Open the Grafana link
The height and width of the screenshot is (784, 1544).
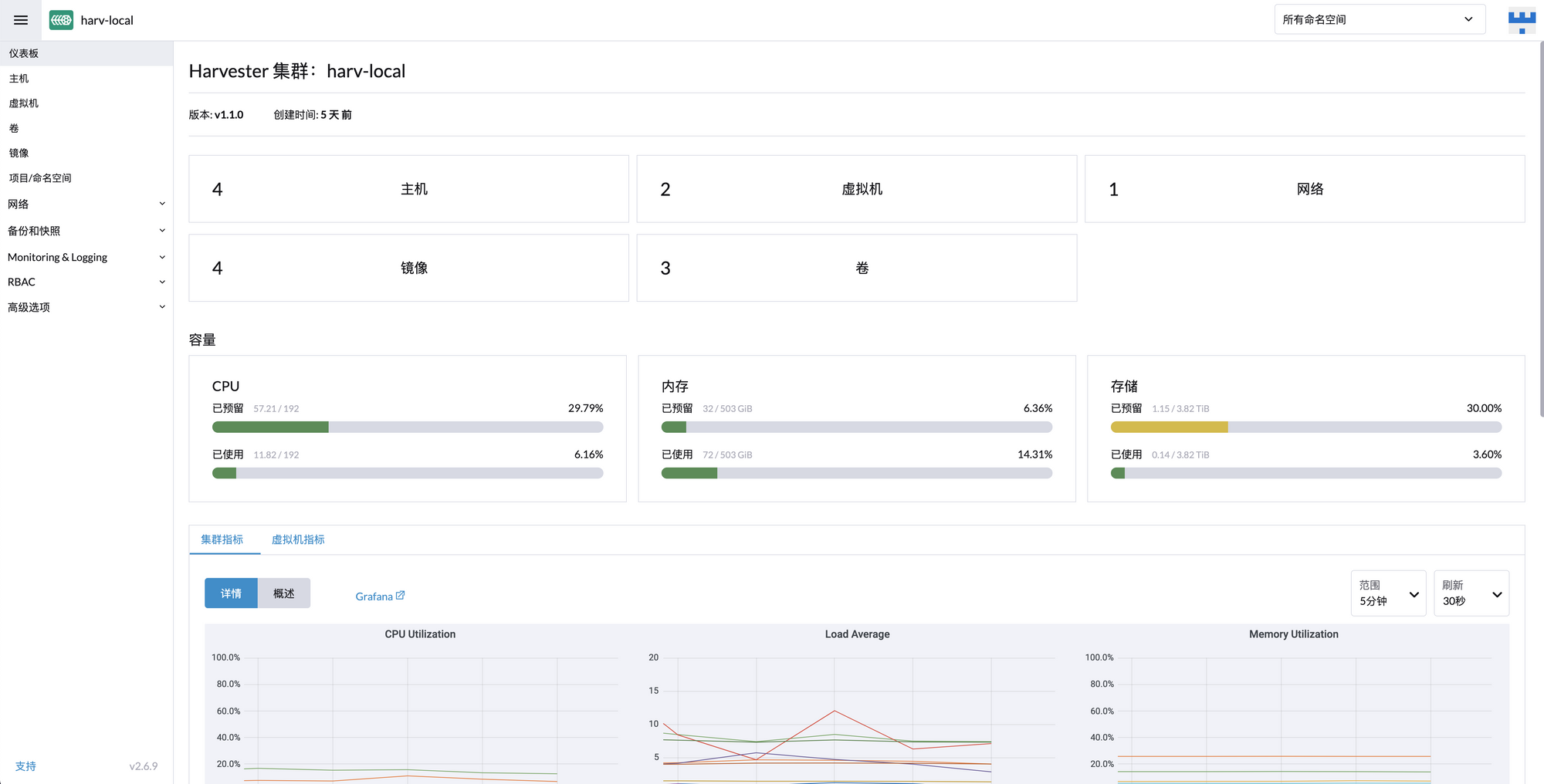coord(374,596)
